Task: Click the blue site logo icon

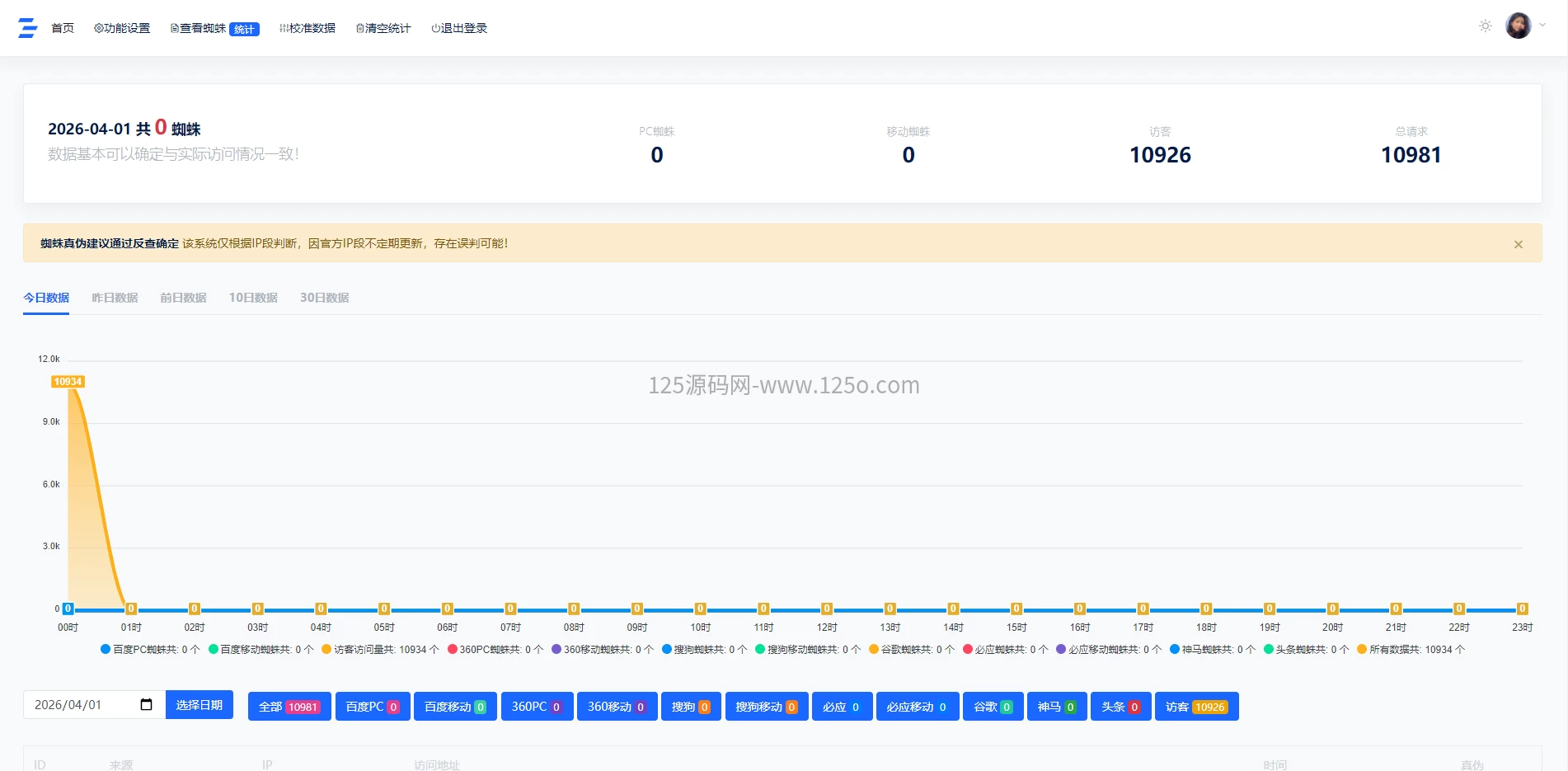Action: click(x=28, y=28)
